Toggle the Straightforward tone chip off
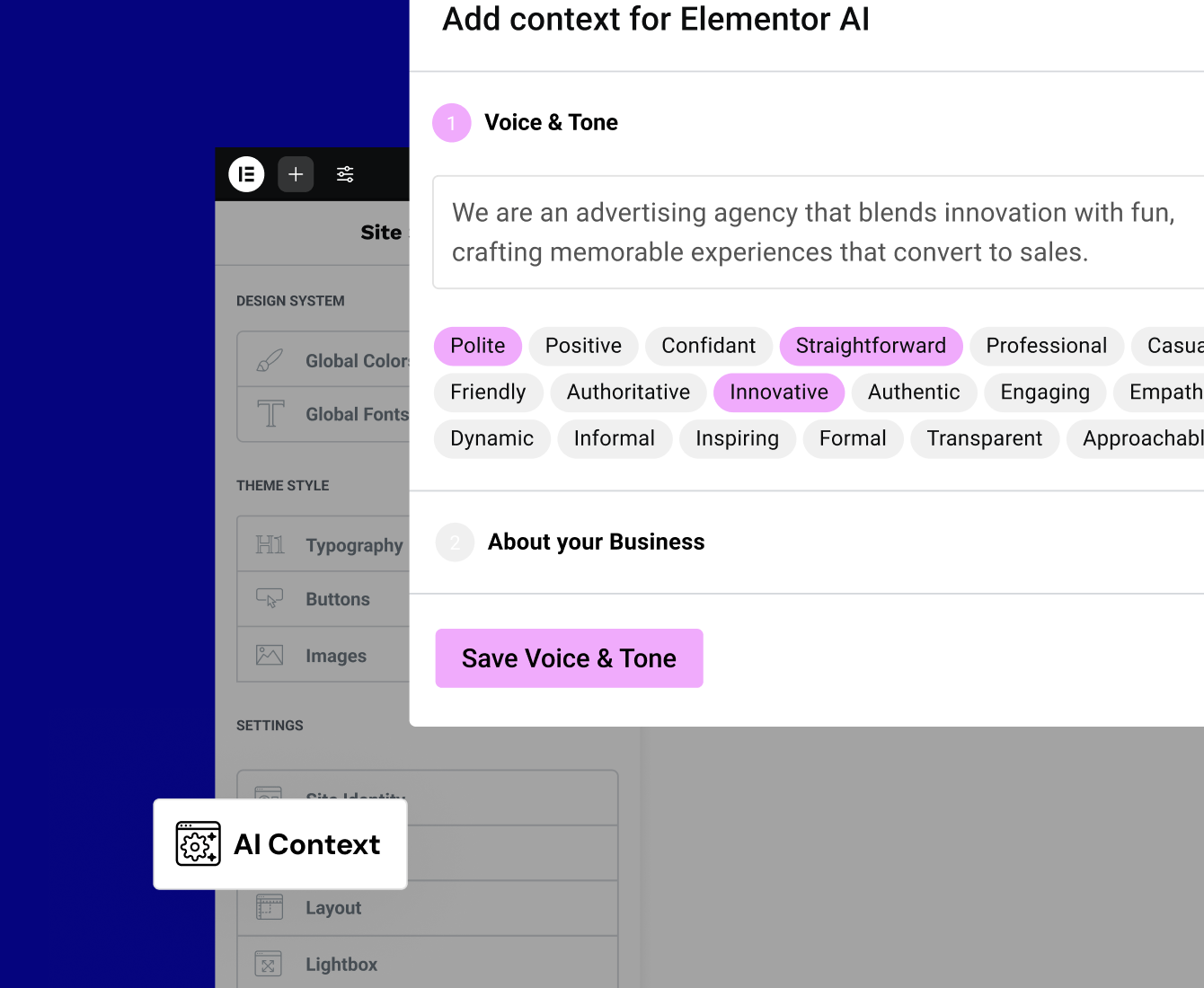 click(870, 346)
